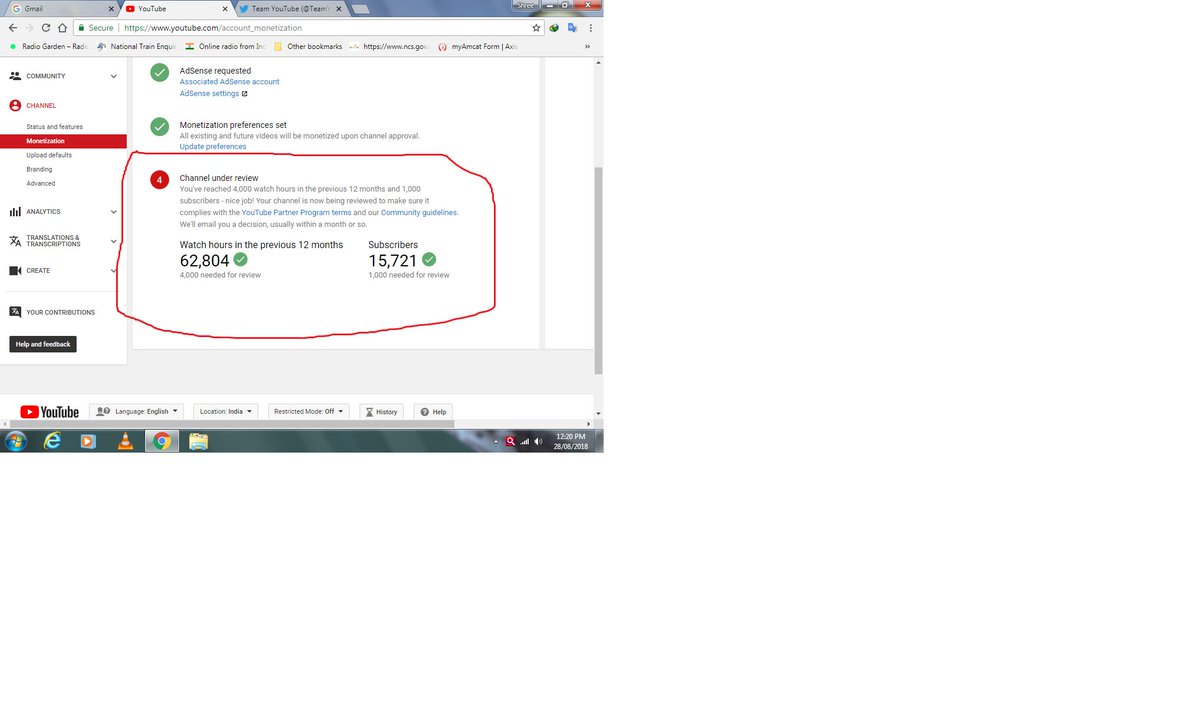Open a new browser tab
The width and height of the screenshot is (1200, 706).
[359, 9]
